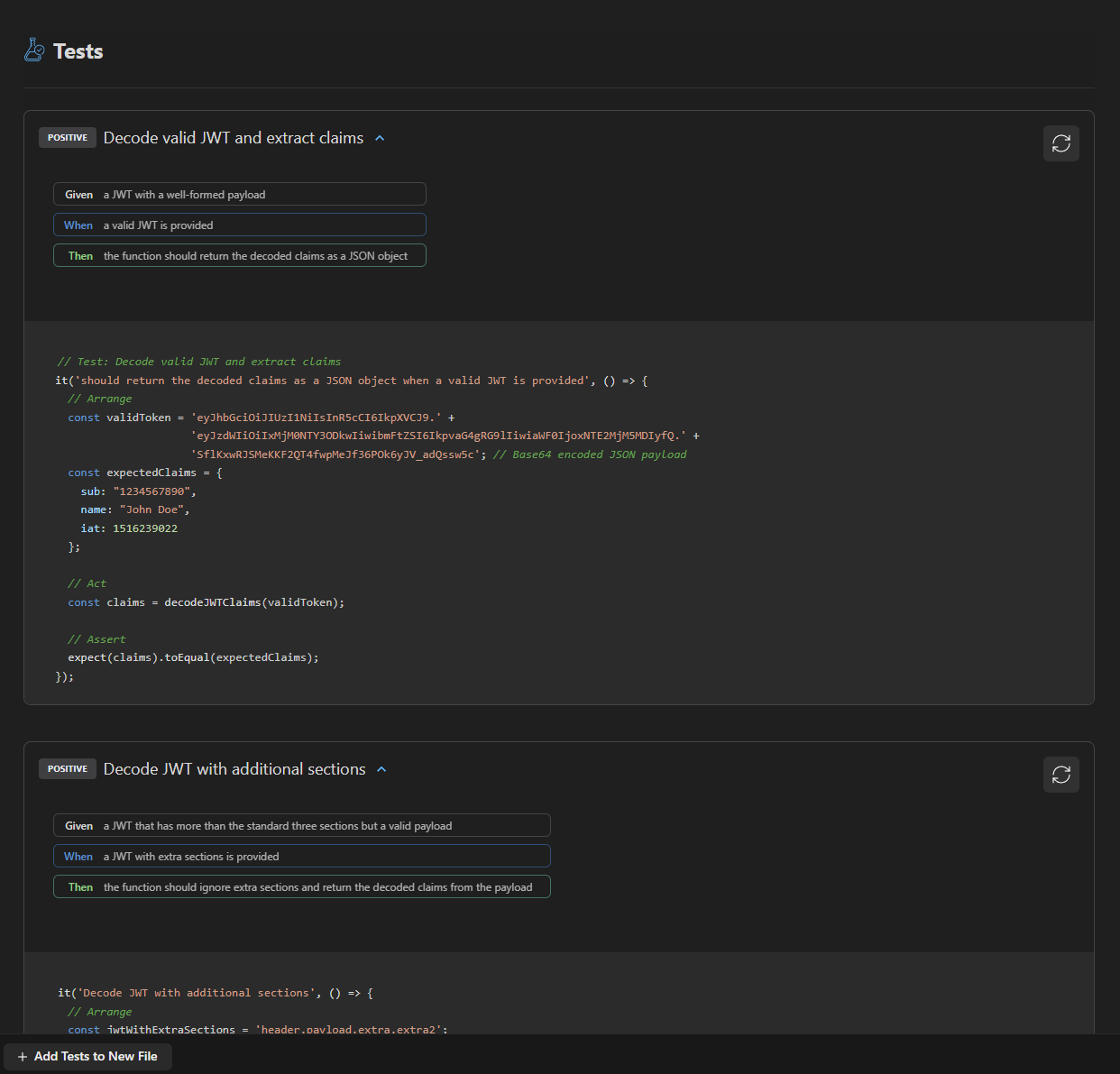Click POSITIVE badge on the additional sections test

click(x=68, y=769)
